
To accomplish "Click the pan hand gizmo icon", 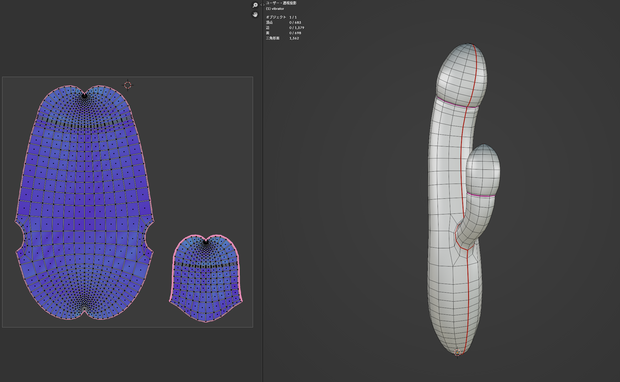I will pos(255,15).
